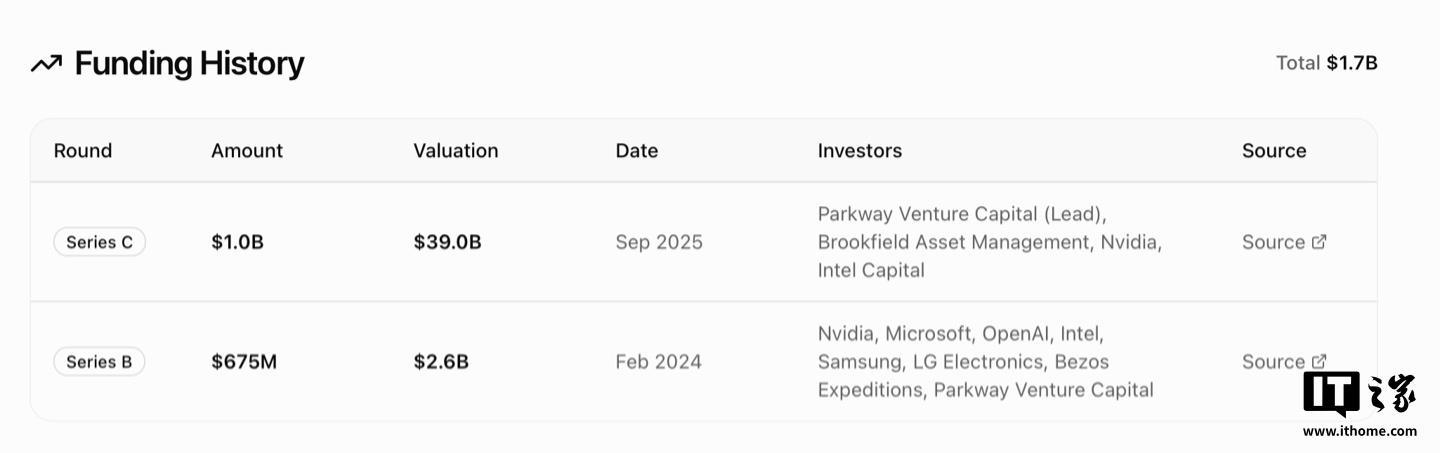Click the Source column header
This screenshot has width=1440, height=453.
click(1274, 151)
